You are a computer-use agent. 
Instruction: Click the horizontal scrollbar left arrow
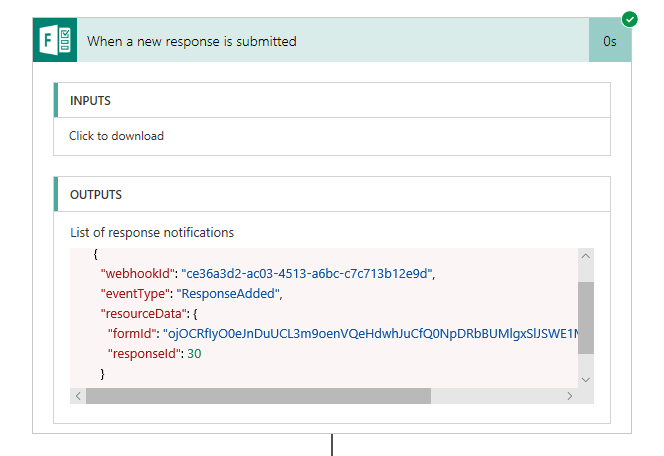pos(78,396)
